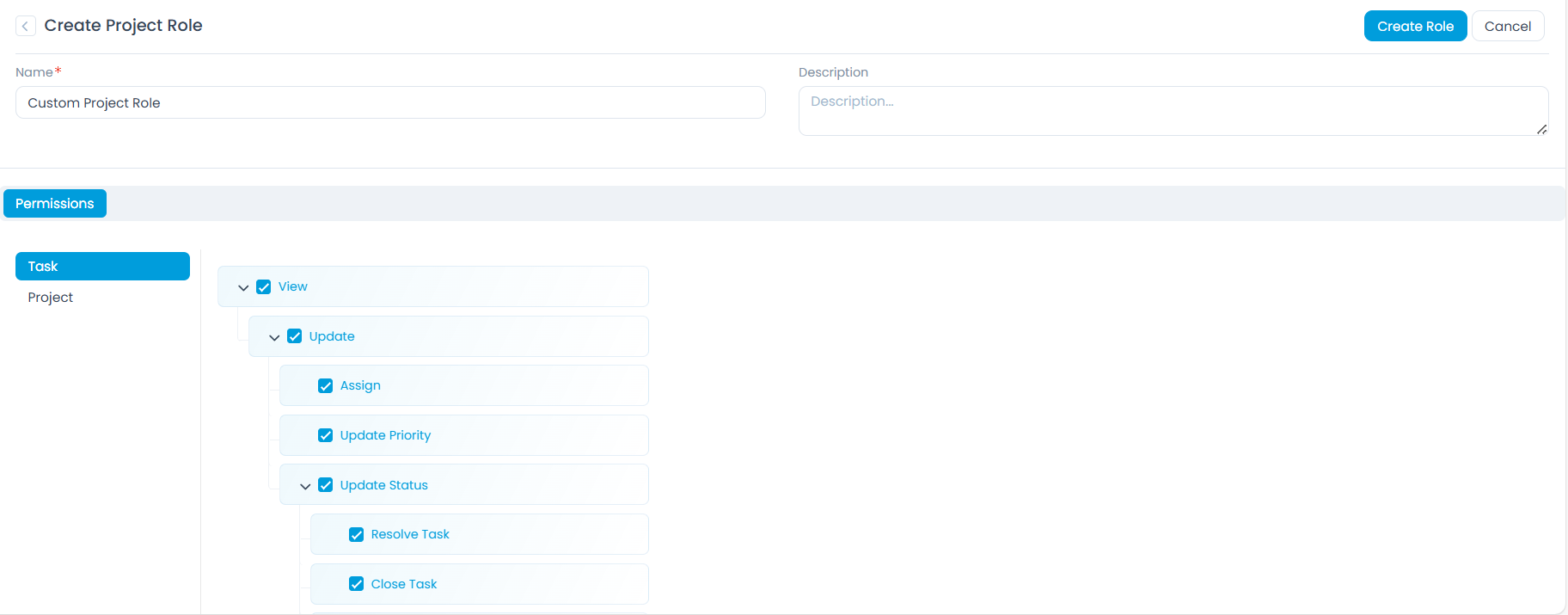Collapse the Update Status group

tap(305, 486)
